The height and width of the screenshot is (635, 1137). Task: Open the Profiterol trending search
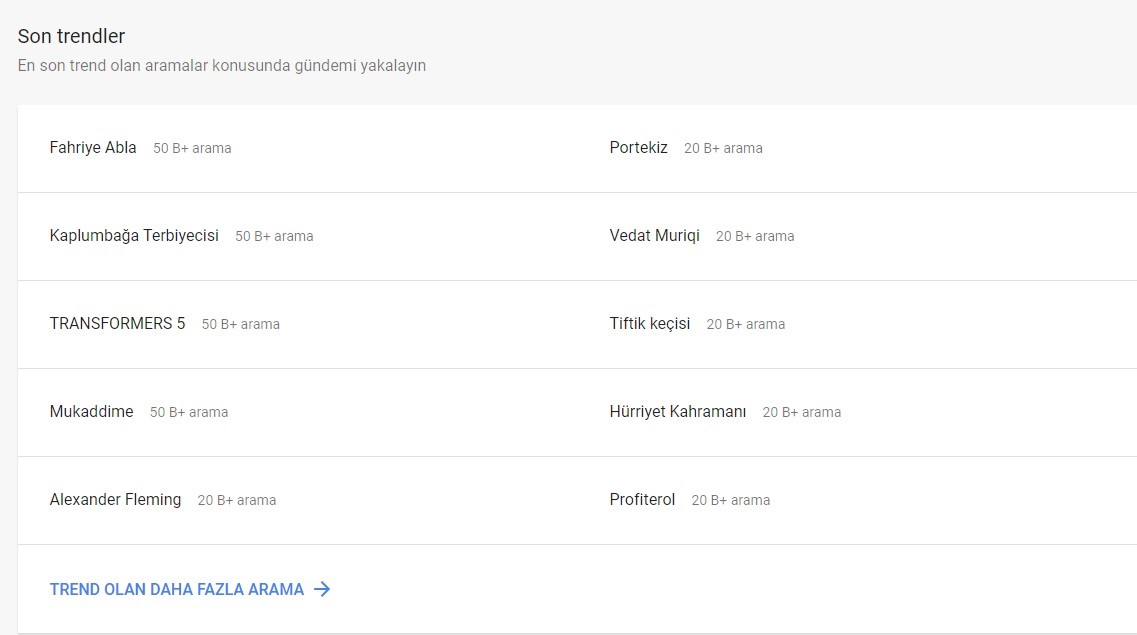click(x=642, y=500)
